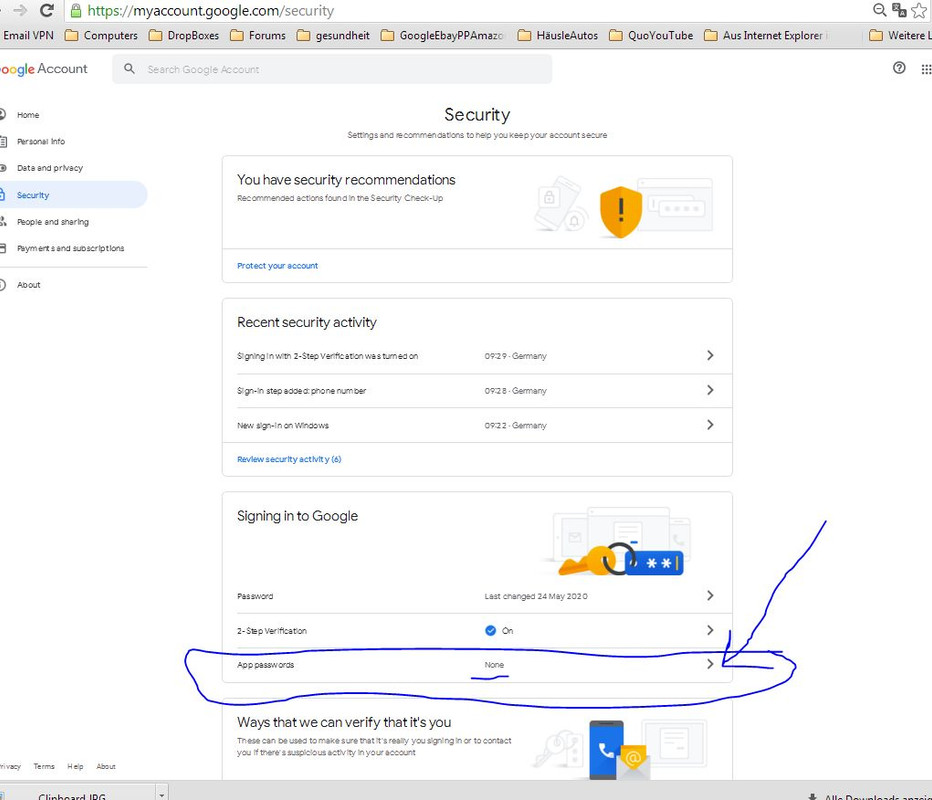932x800 pixels.
Task: Click the Forums bookmark folder icon
Action: pos(237,36)
